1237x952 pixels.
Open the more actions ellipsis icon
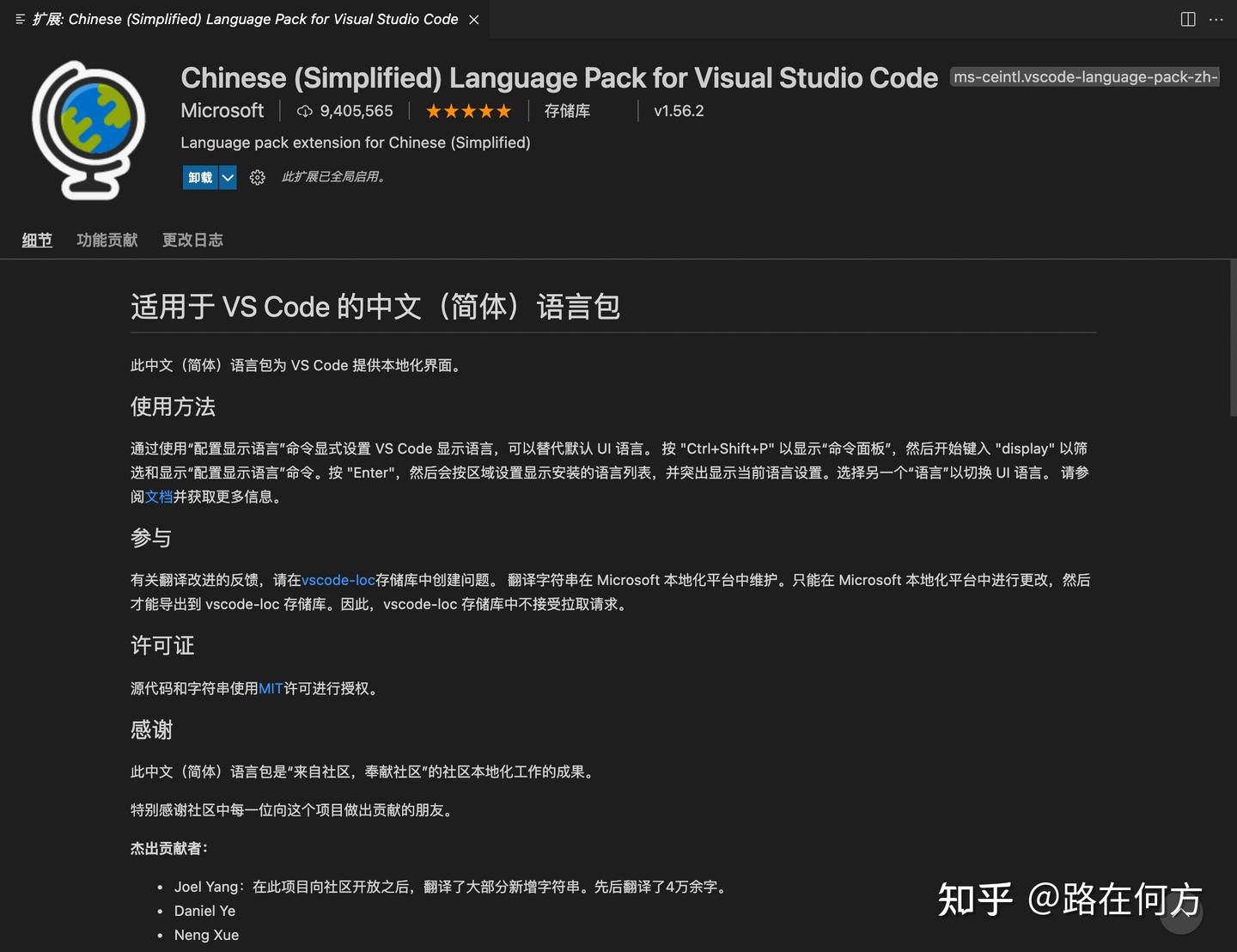click(x=1217, y=18)
